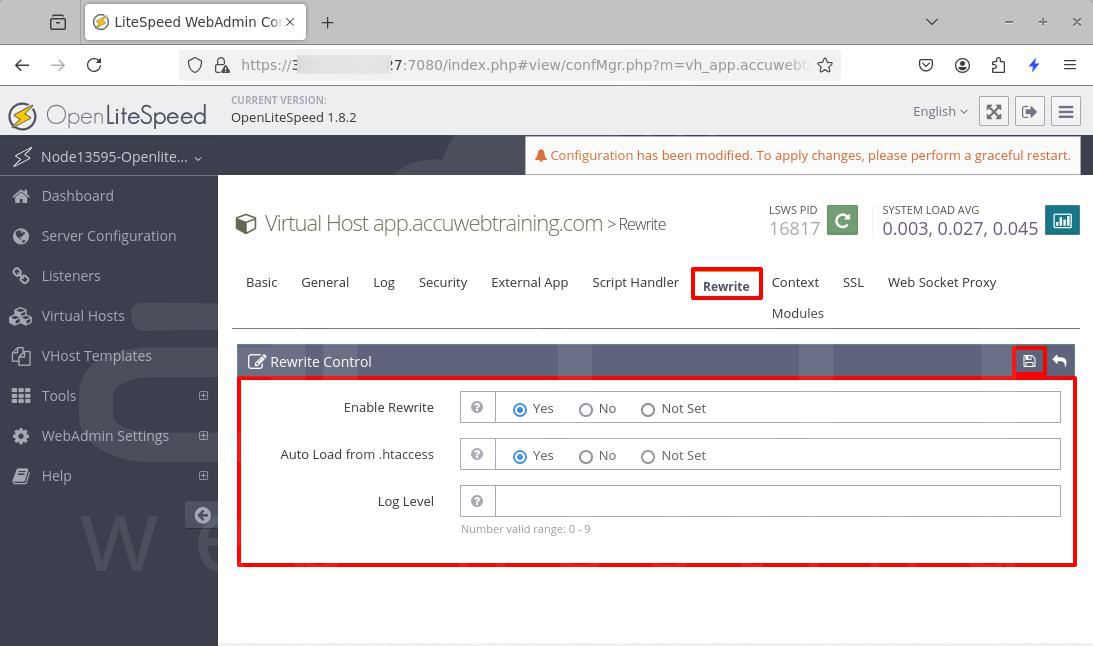
Task: Expand the Tools menu plus icon
Action: pos(204,395)
